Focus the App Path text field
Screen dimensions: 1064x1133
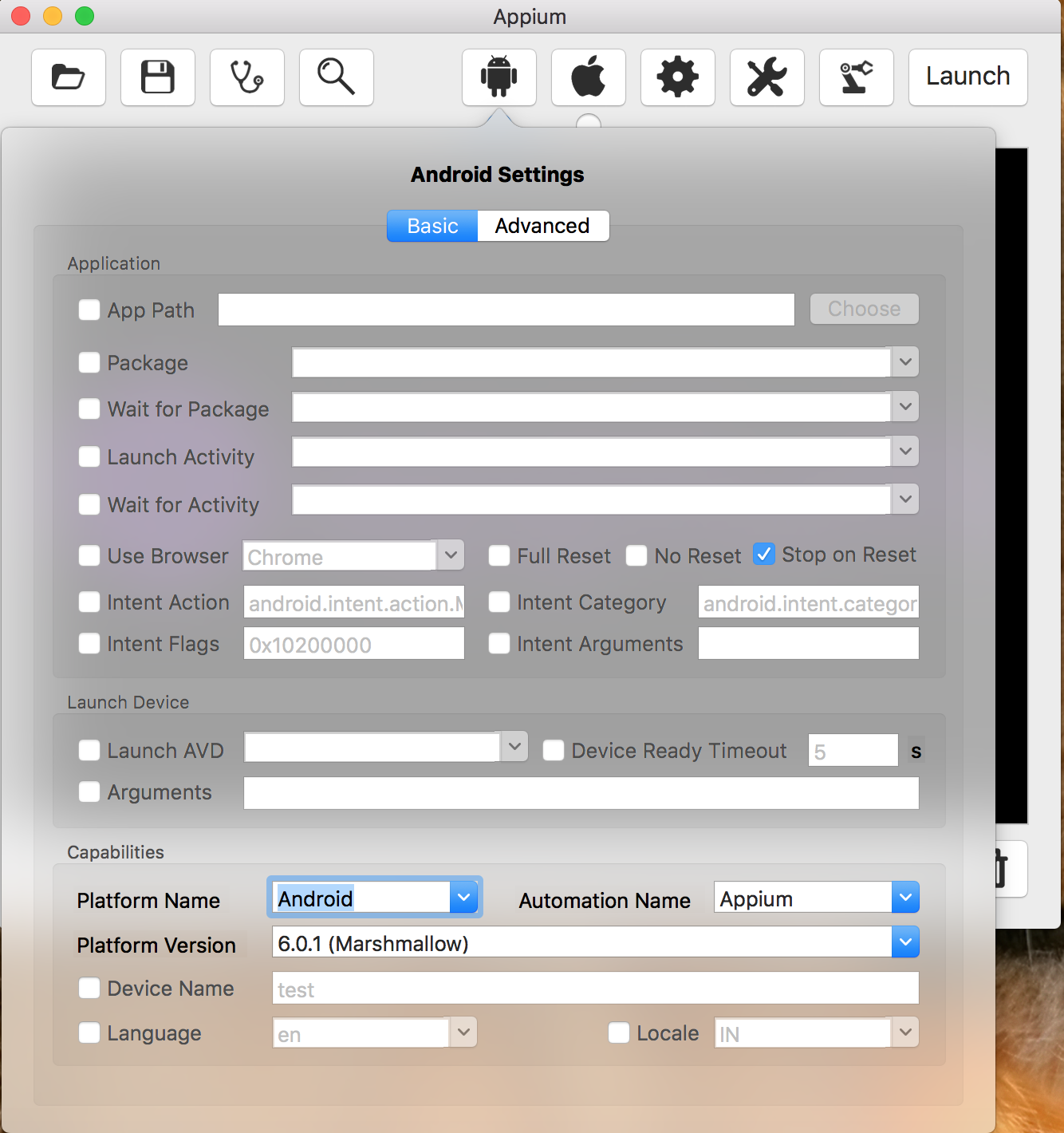(x=506, y=310)
